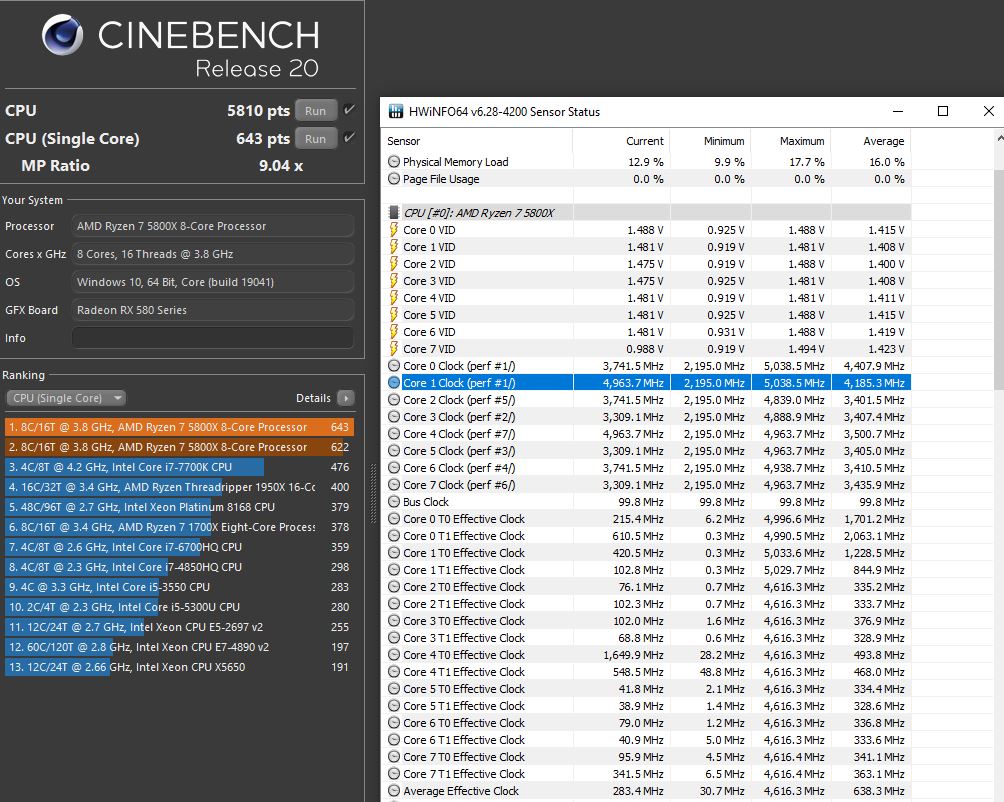Click the HWiNFO64 title bar app icon

(x=396, y=112)
